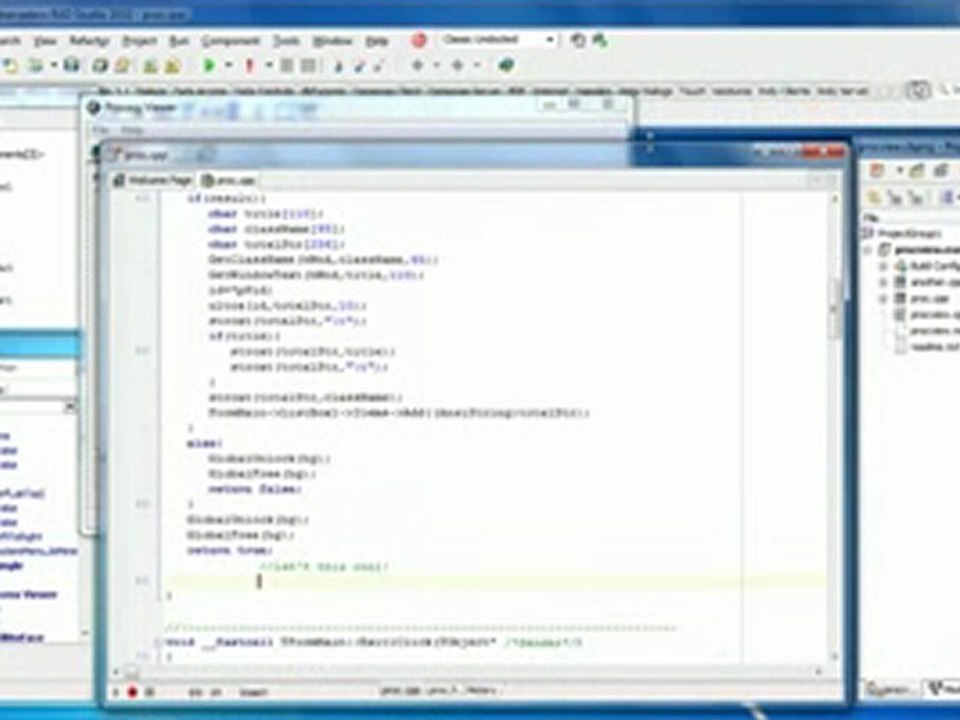Open the dropdown next to forward navigation arrow
The width and height of the screenshot is (960, 720).
[x=476, y=65]
